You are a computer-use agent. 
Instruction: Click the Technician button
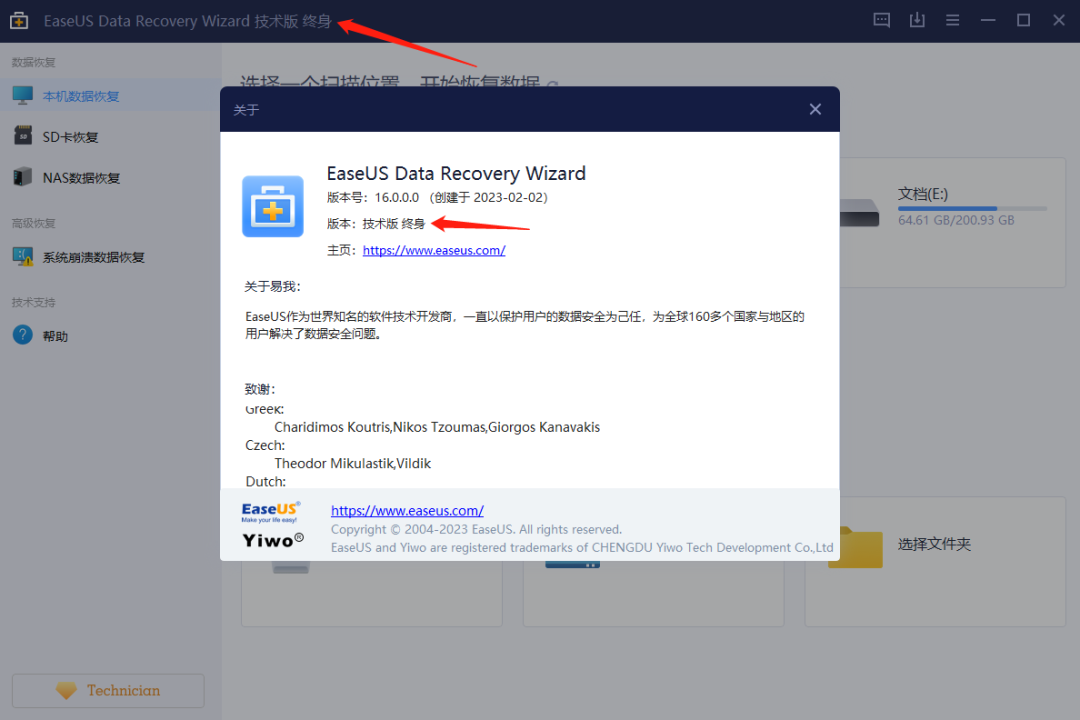(108, 690)
